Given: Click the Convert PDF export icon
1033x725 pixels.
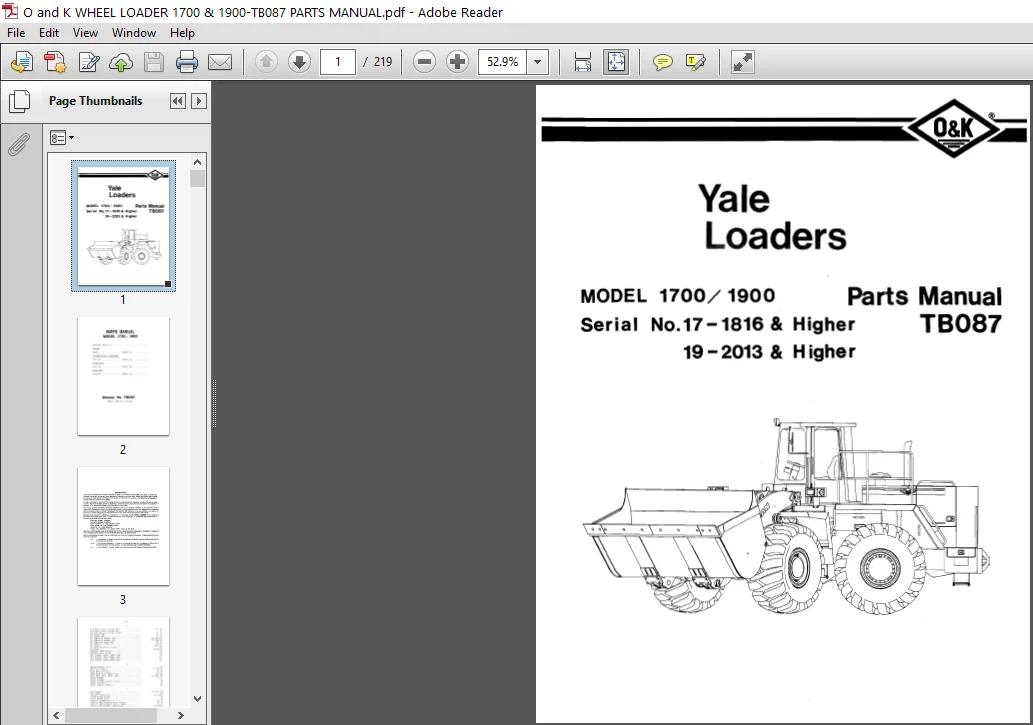Looking at the screenshot, I should tap(55, 62).
